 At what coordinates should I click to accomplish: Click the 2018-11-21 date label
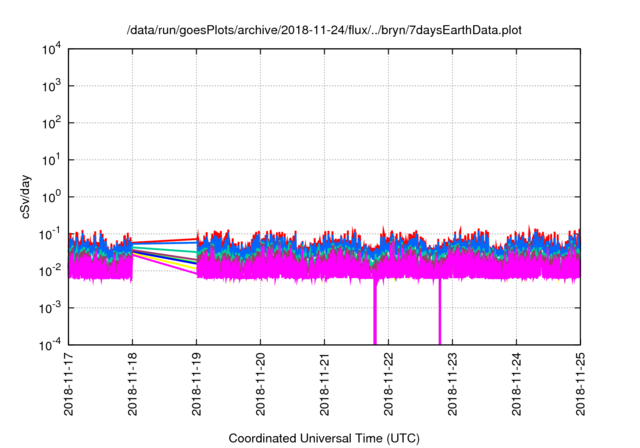324,384
